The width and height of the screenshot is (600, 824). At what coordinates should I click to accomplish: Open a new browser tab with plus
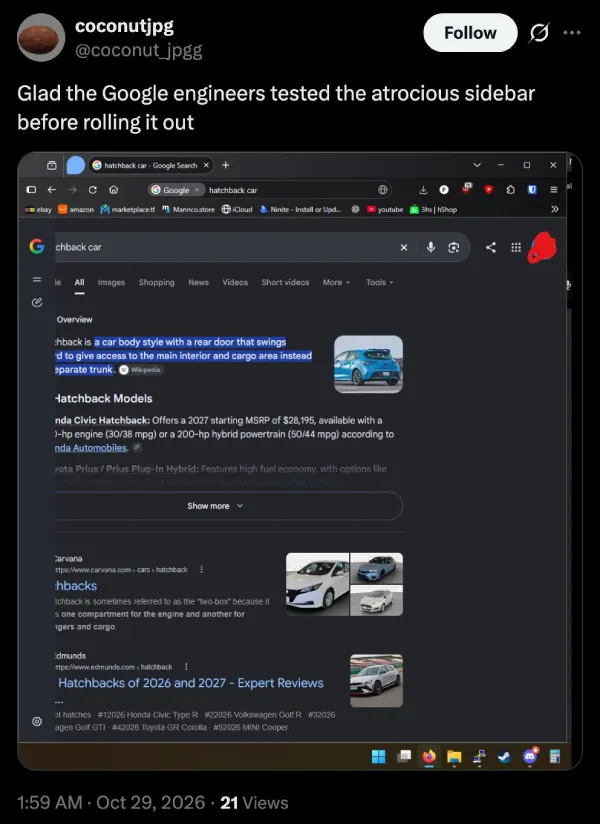(x=225, y=165)
